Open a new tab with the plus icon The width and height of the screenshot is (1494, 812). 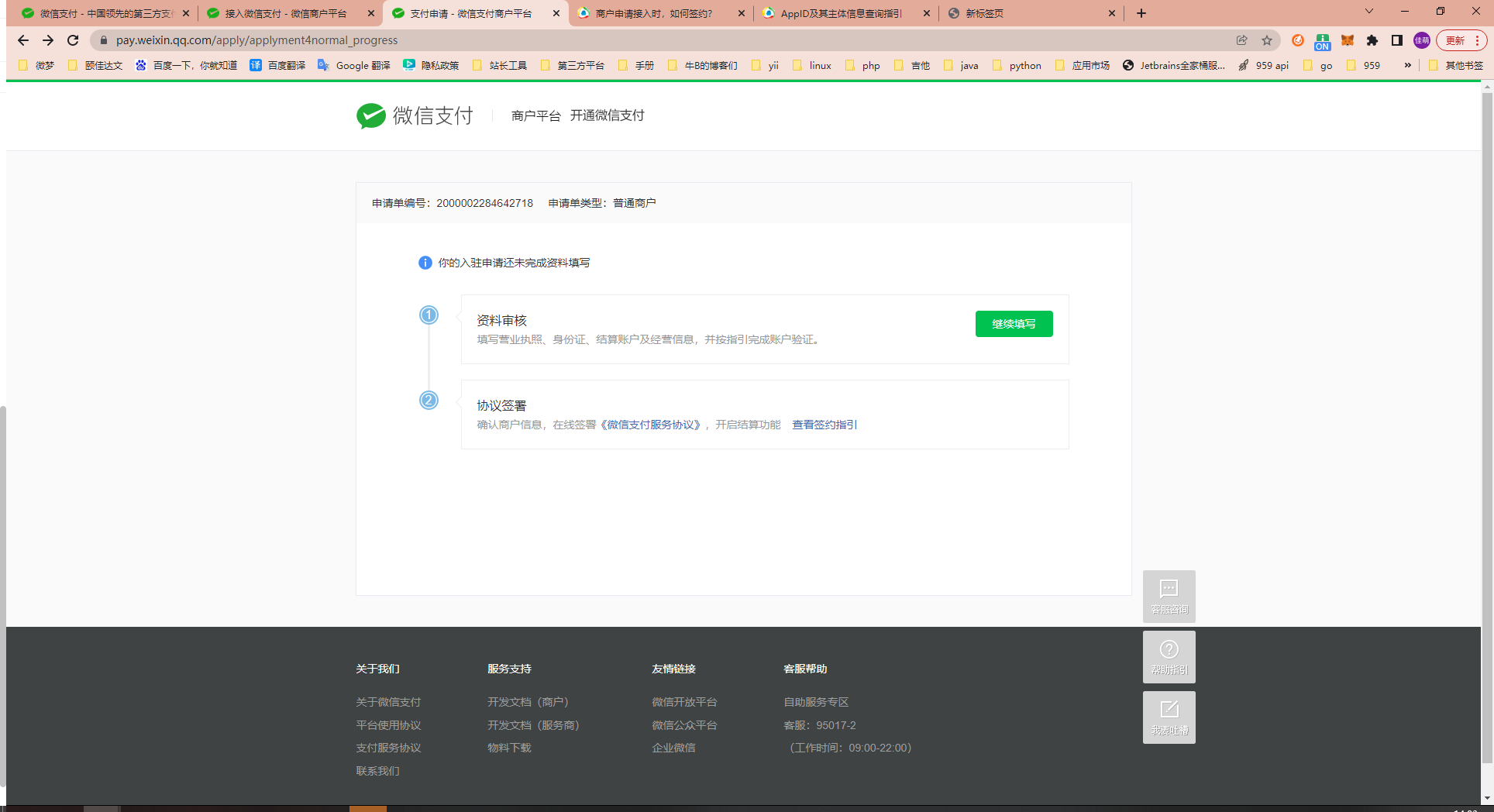pyautogui.click(x=1141, y=13)
